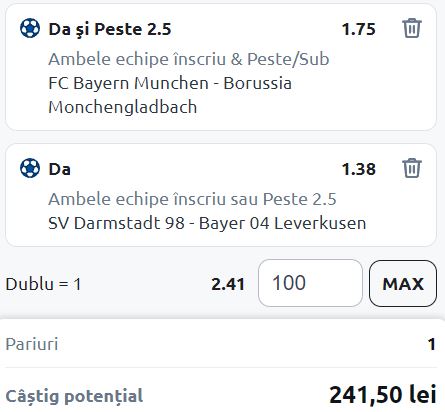Open SV Darmstadt 98 - Bayer 04 Leverkusen match
Image resolution: width=445 pixels, height=412 pixels.
click(207, 223)
